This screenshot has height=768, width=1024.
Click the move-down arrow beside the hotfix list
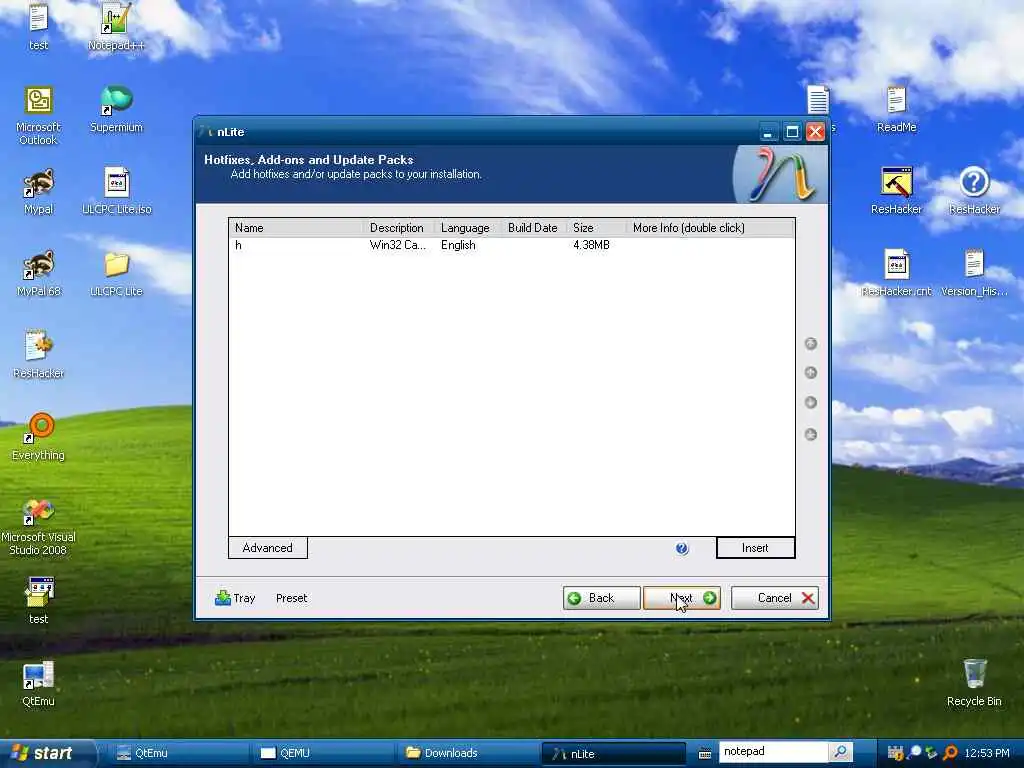810,402
